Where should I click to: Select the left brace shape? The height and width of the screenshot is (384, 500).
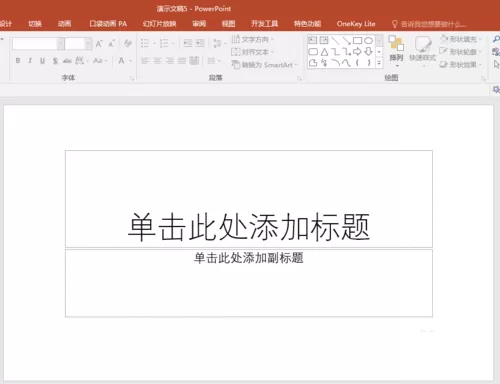coord(357,63)
